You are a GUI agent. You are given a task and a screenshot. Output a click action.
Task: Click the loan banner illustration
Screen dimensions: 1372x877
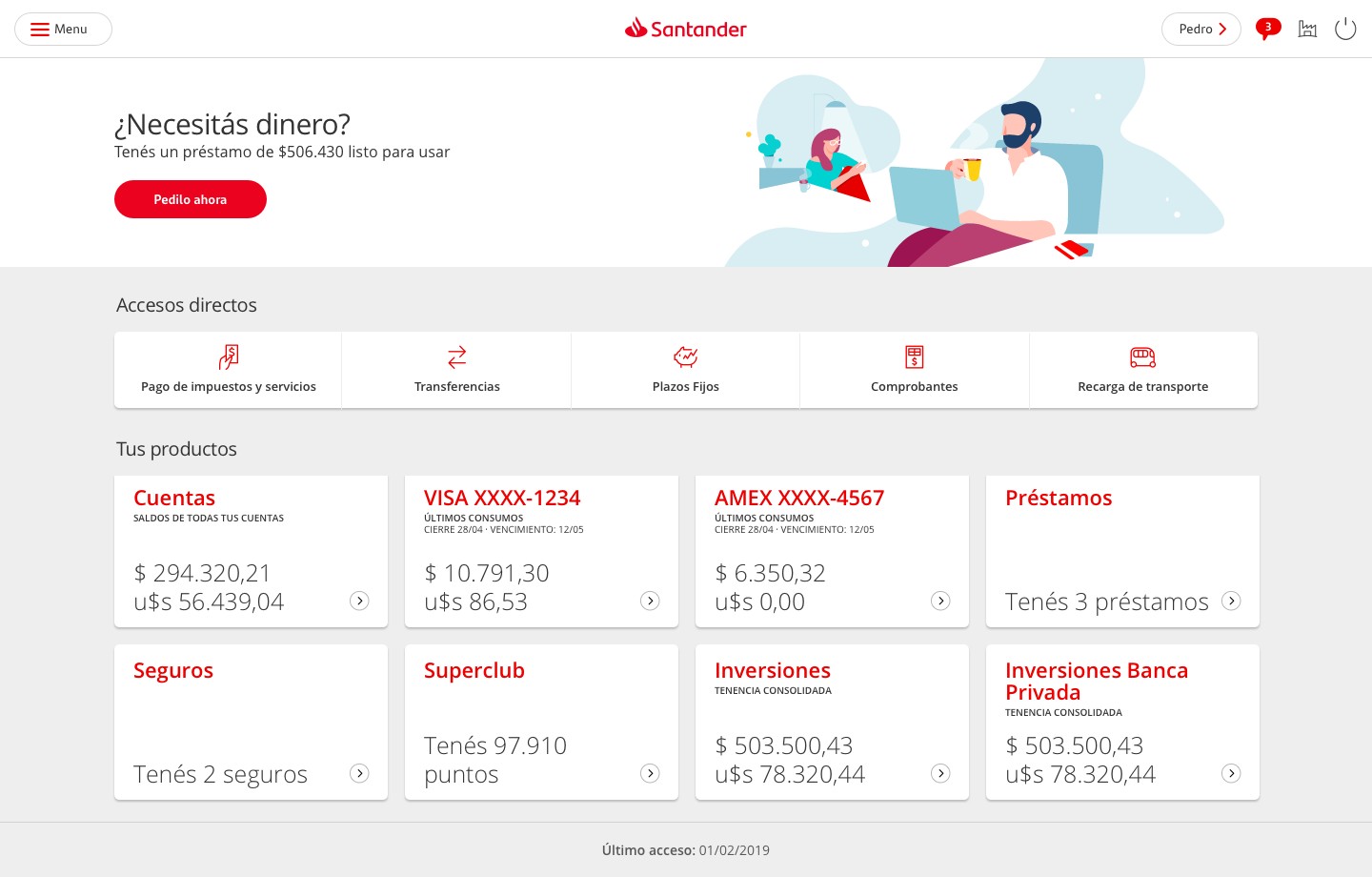(x=975, y=163)
